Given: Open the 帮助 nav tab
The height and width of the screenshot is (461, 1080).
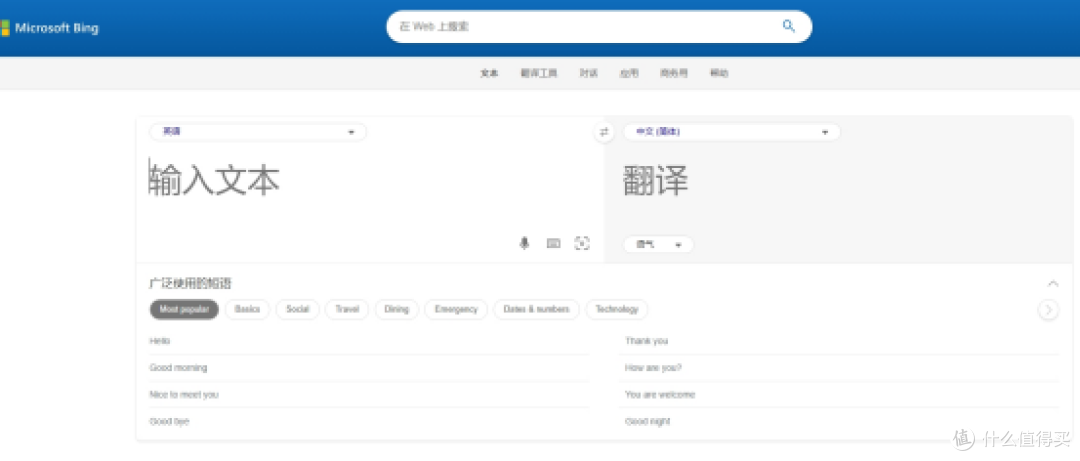Looking at the screenshot, I should coord(719,73).
